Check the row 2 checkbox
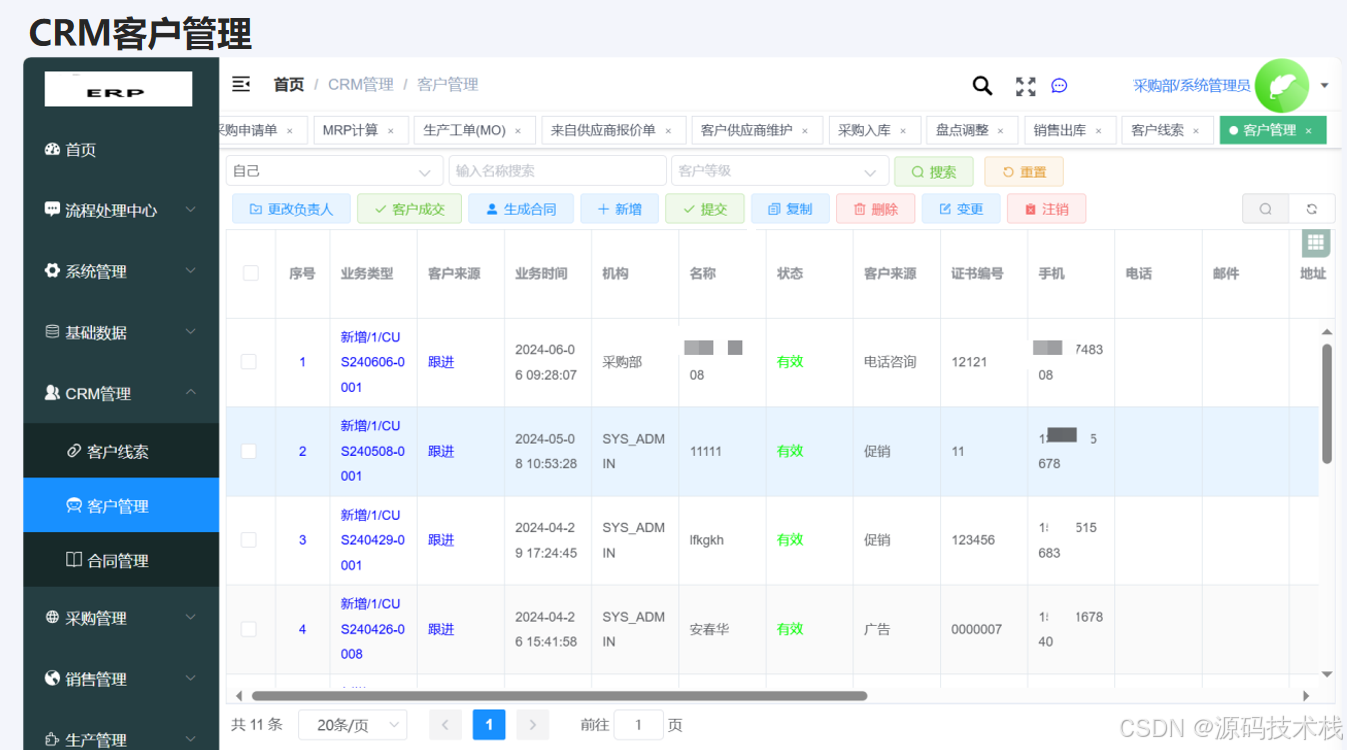Viewport: 1347px width, 750px height. [x=249, y=451]
